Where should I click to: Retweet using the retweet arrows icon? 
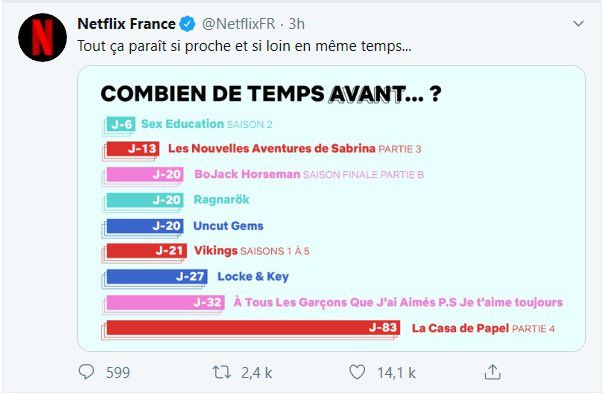tap(222, 372)
